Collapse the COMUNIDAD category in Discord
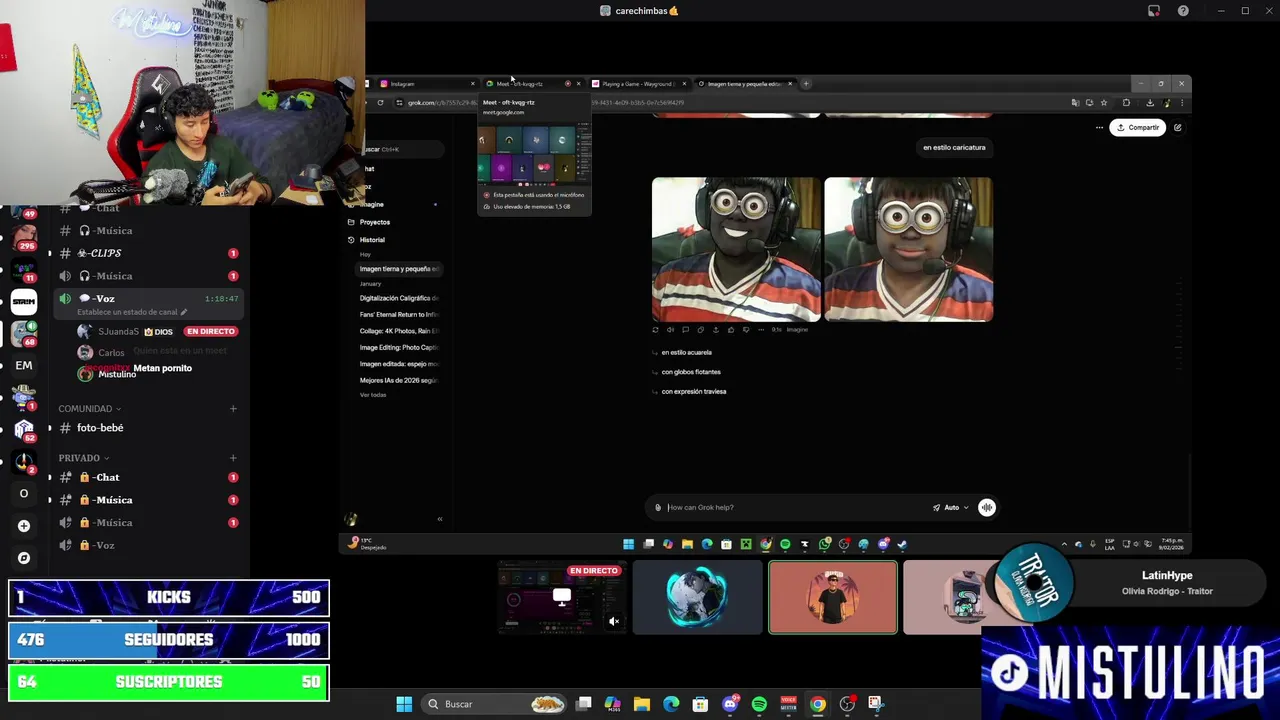 (90, 409)
